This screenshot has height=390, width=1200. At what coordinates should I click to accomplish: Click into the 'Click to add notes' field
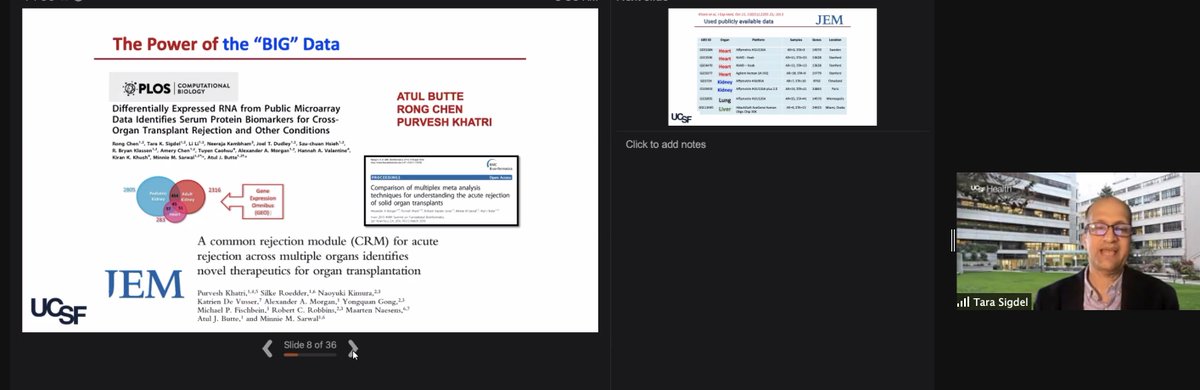665,145
